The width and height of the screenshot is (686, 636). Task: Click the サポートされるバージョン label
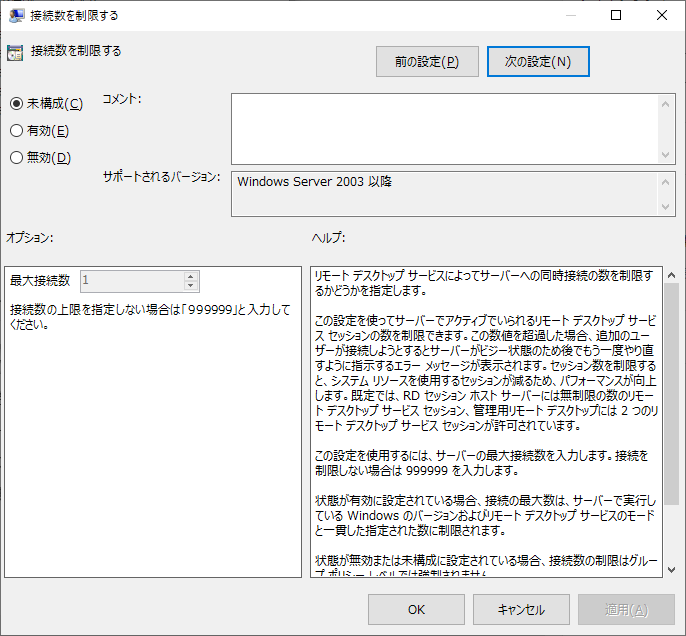click(x=161, y=177)
